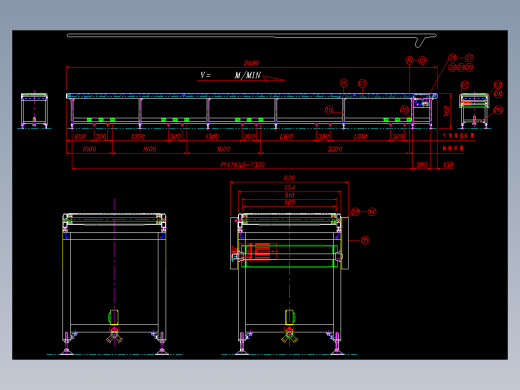
Task: Select the green drive roller outline
Action: tap(289, 256)
